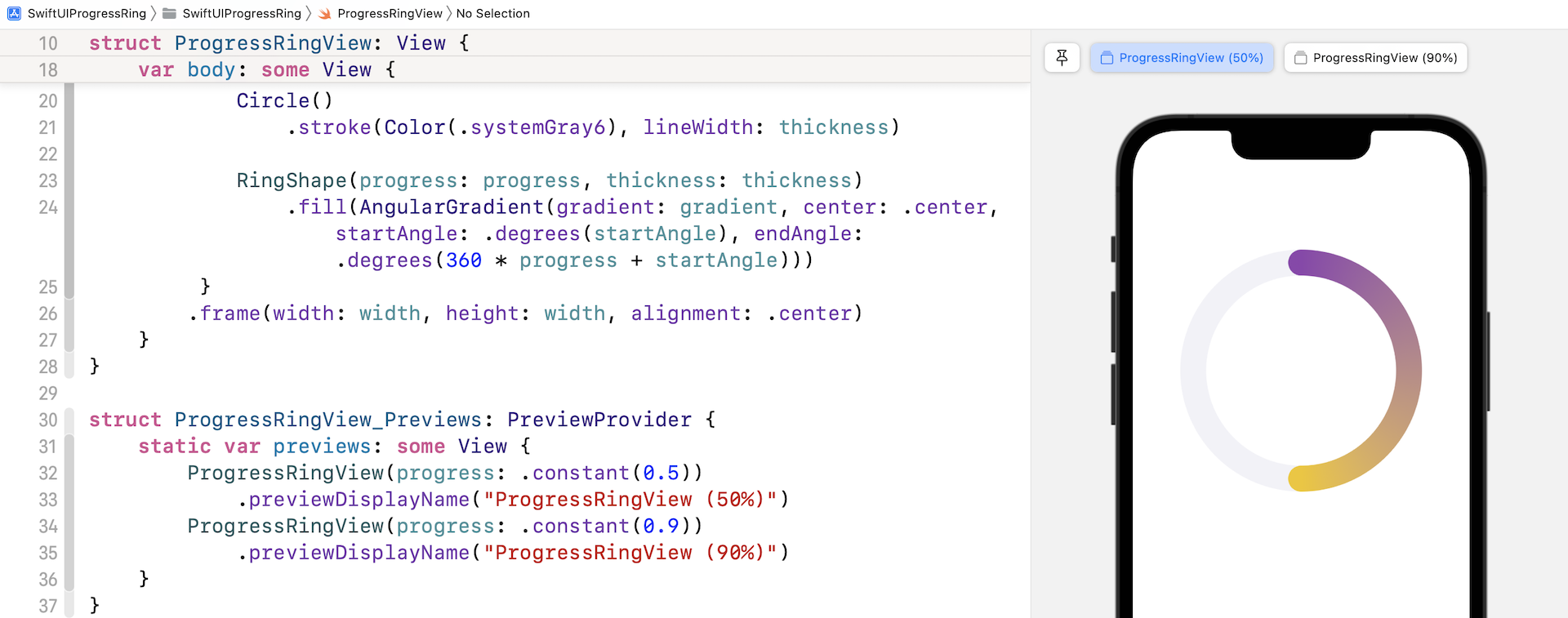Screen dimensions: 1568x618
Task: Switch to the ProgressRingView (90%) preview tab
Action: 1376,58
